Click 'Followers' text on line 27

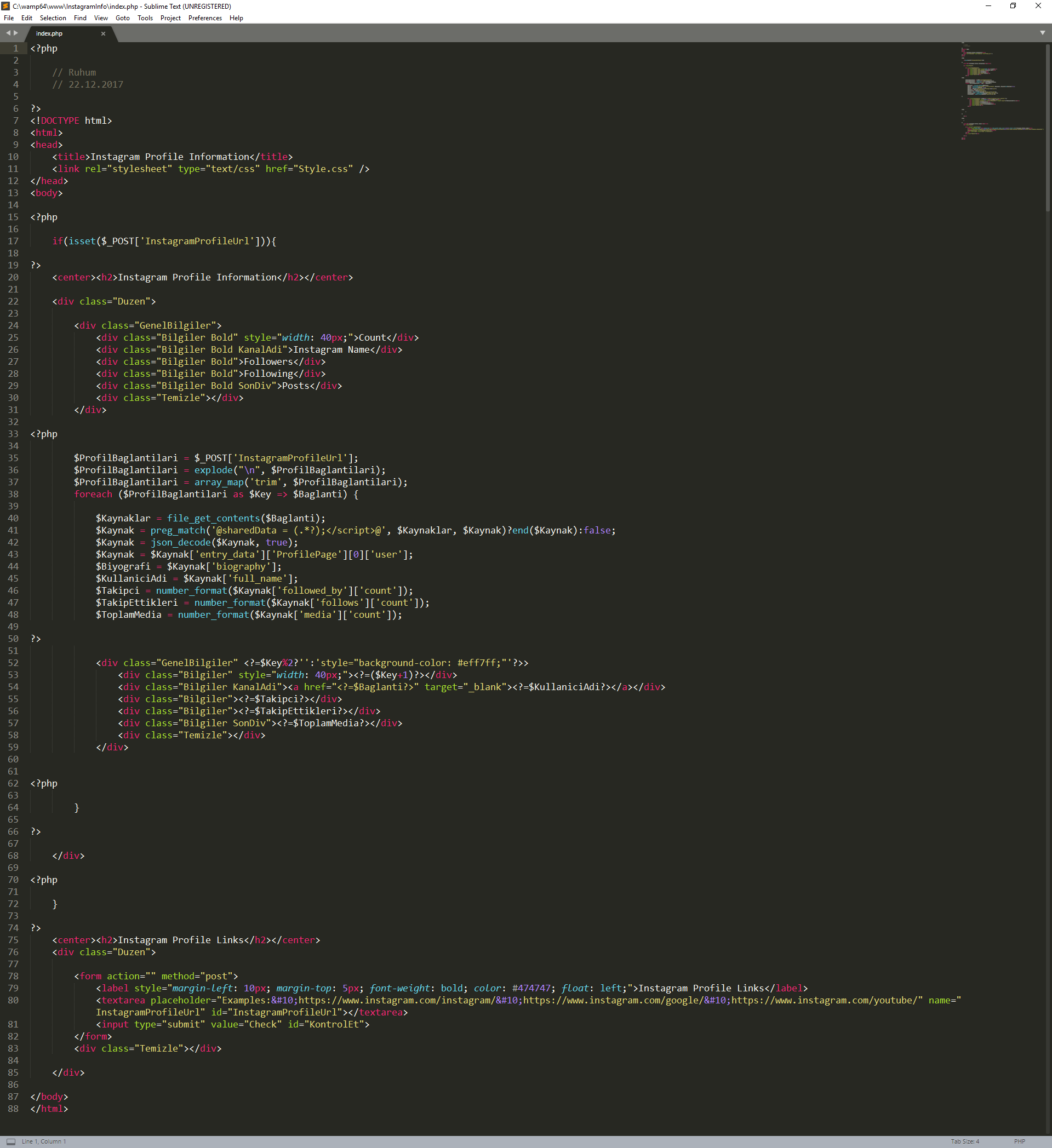pyautogui.click(x=268, y=361)
